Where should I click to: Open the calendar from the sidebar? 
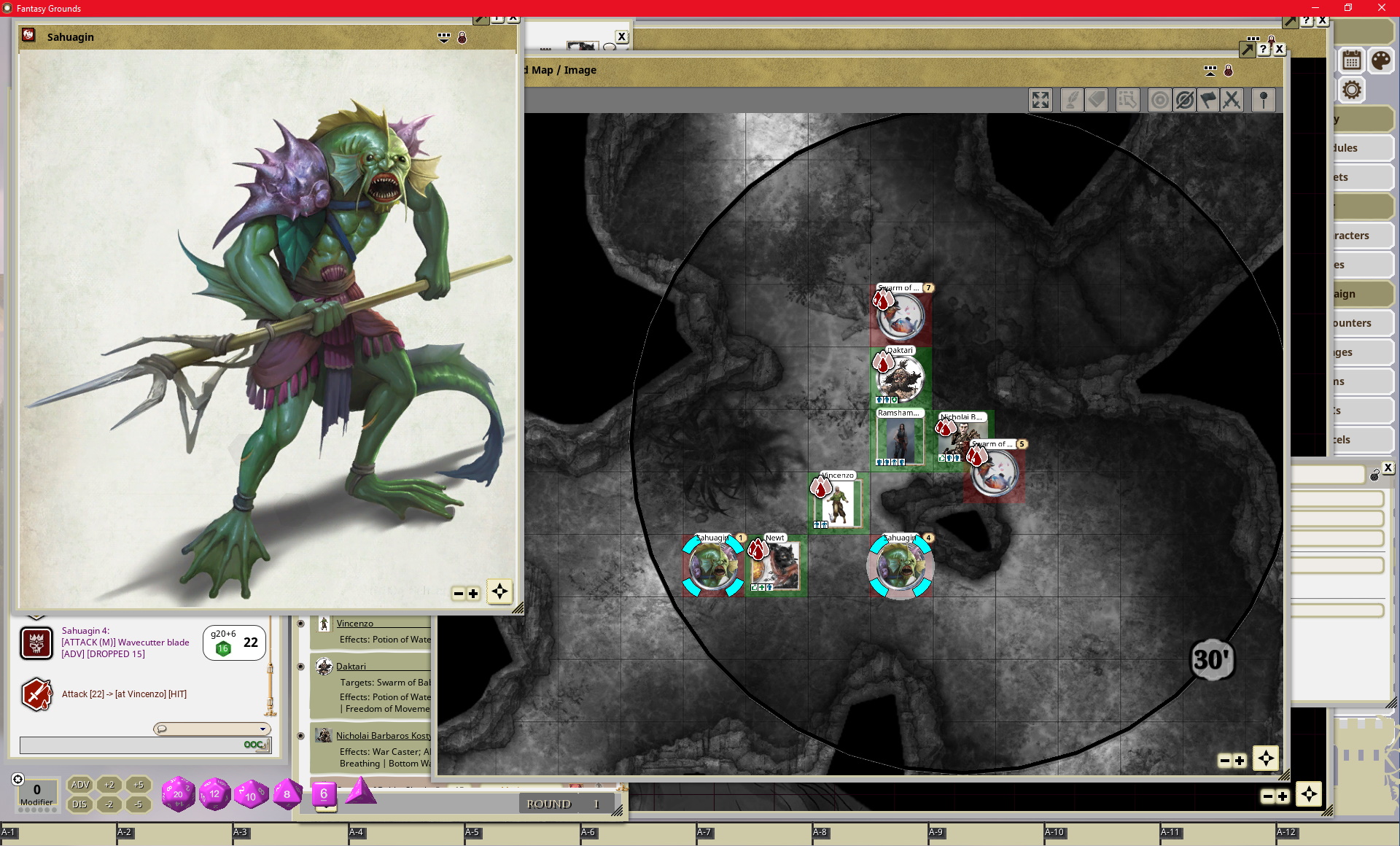pyautogui.click(x=1351, y=61)
